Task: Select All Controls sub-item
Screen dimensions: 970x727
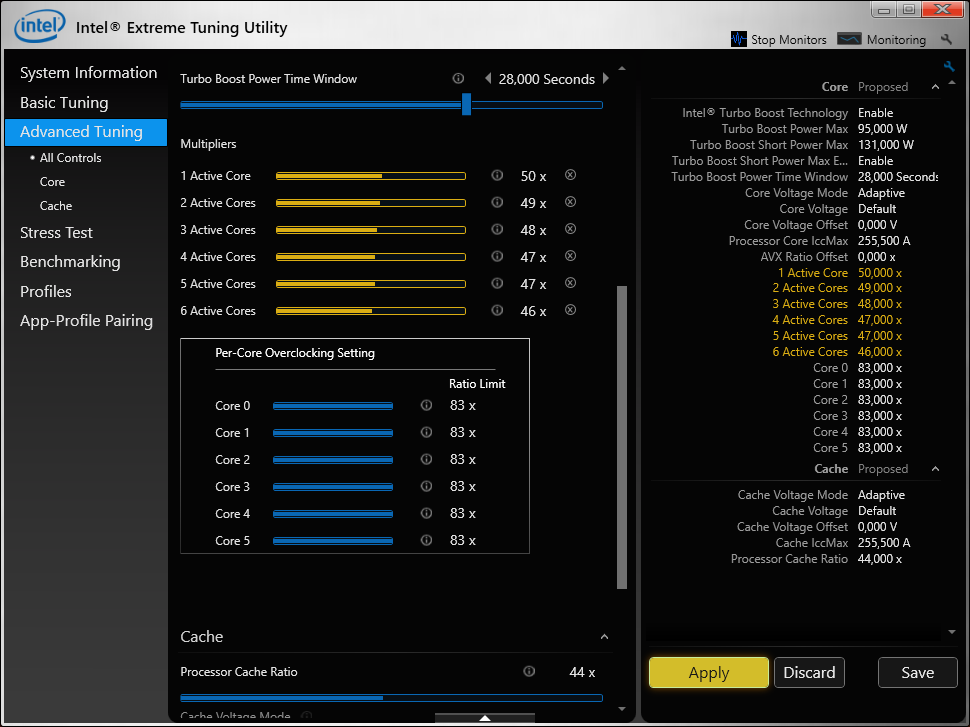Action: click(x=71, y=158)
